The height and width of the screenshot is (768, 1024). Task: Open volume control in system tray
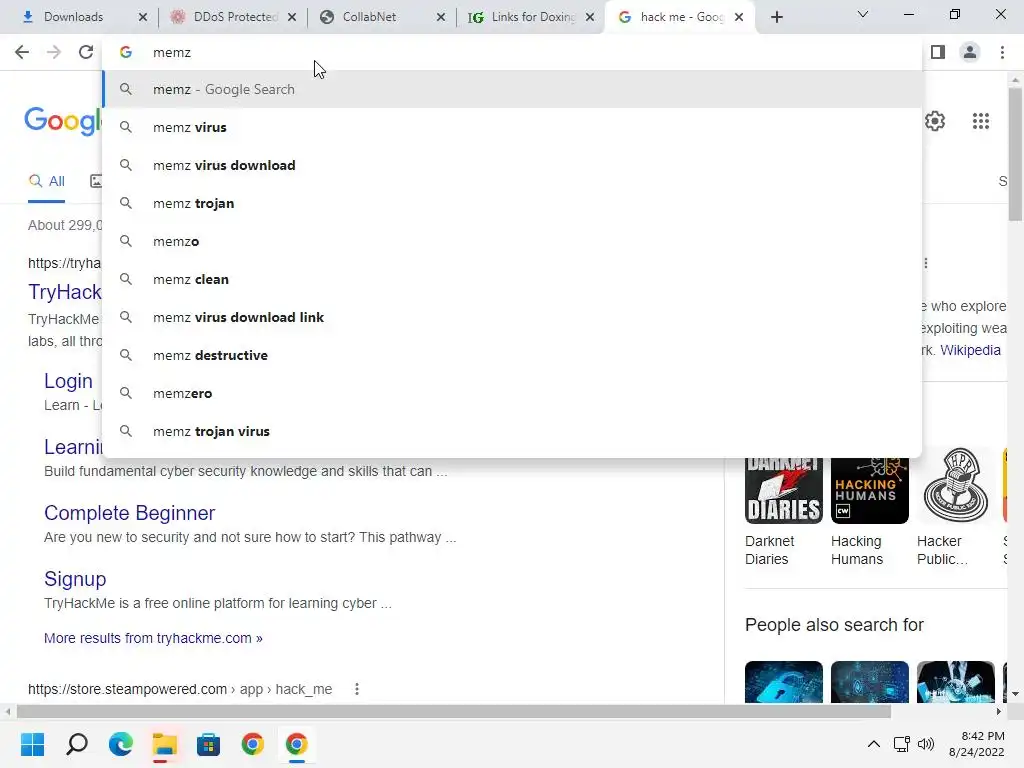[x=925, y=744]
